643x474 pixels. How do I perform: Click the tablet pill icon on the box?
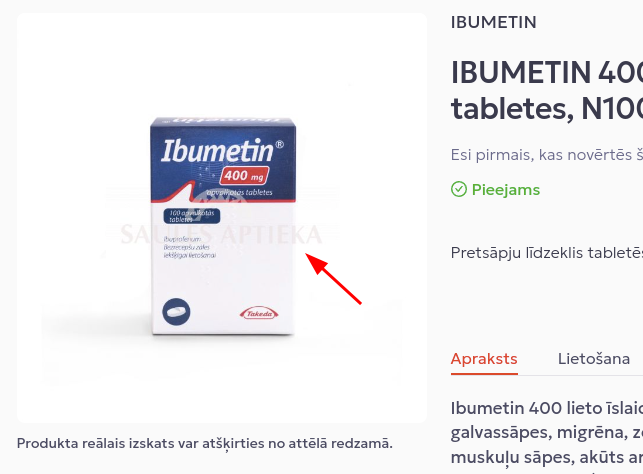tap(176, 312)
